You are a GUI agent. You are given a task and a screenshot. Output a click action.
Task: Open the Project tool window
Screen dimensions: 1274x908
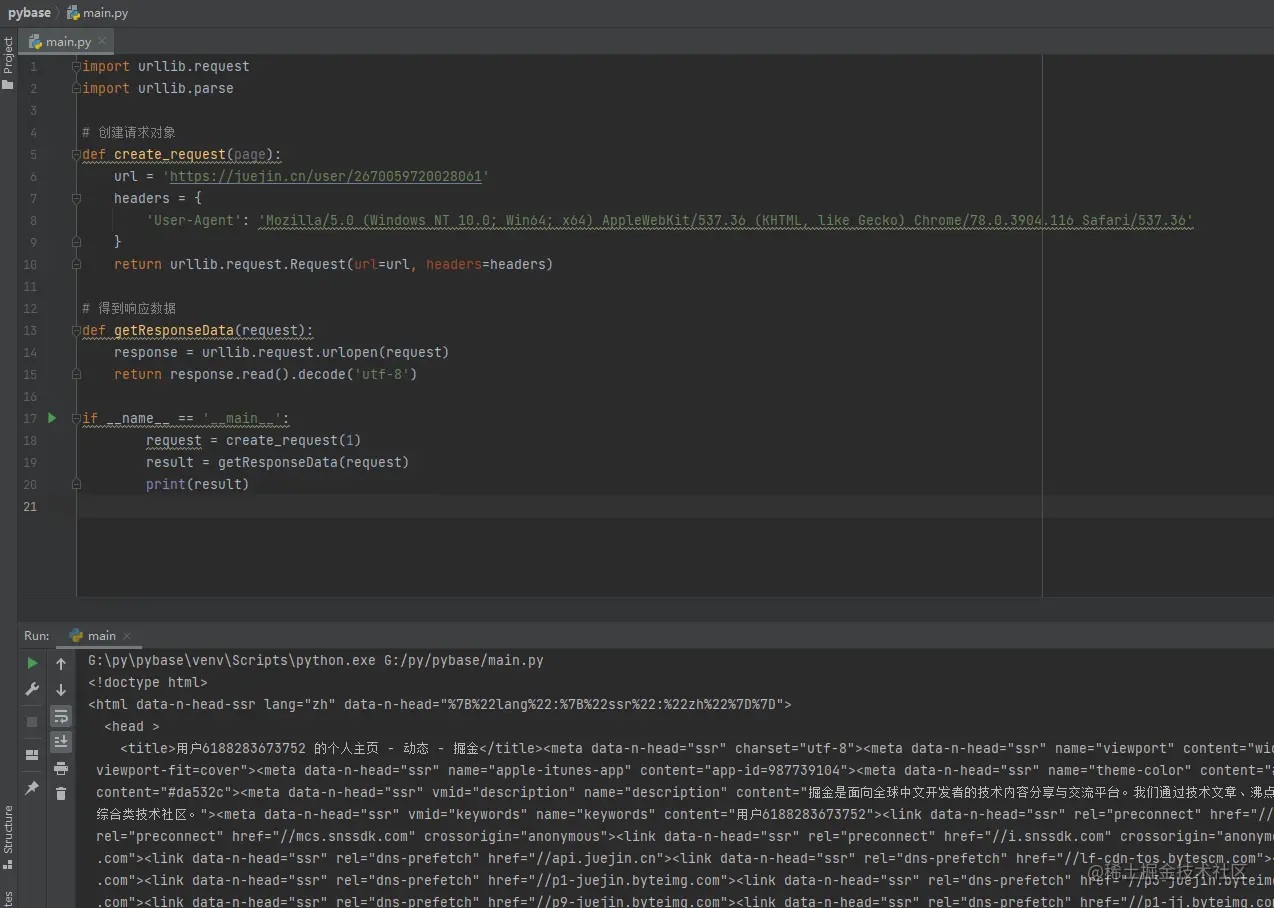pos(8,62)
